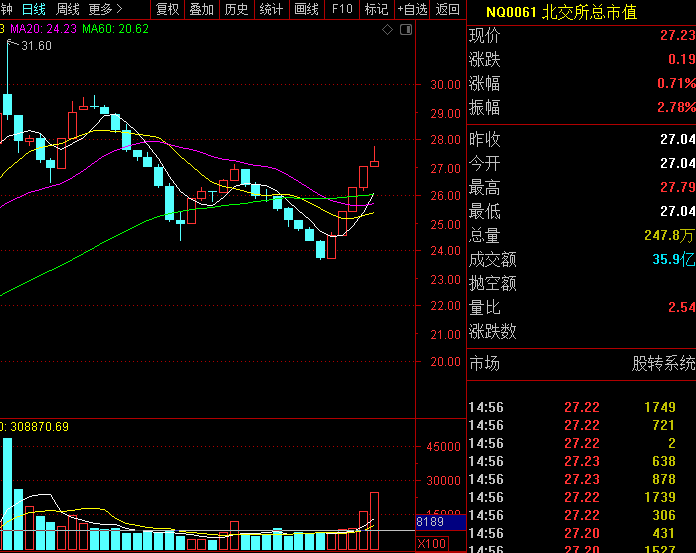The height and width of the screenshot is (553, 696).
Task: Click the diamond icon above the chart
Action: click(x=388, y=30)
